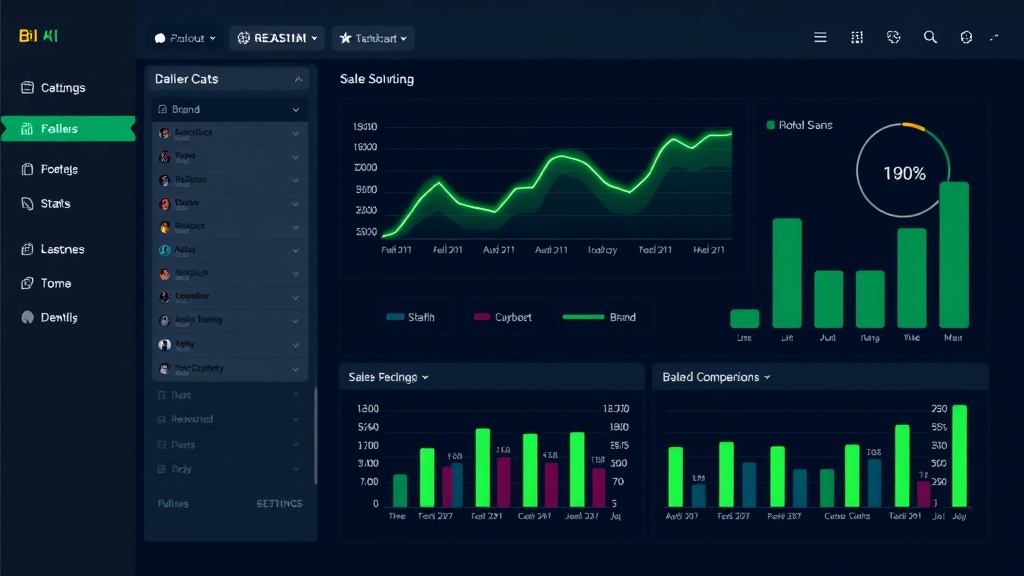Image resolution: width=1024 pixels, height=576 pixels.
Task: Click the Daller Cats panel title
Action: (187, 79)
